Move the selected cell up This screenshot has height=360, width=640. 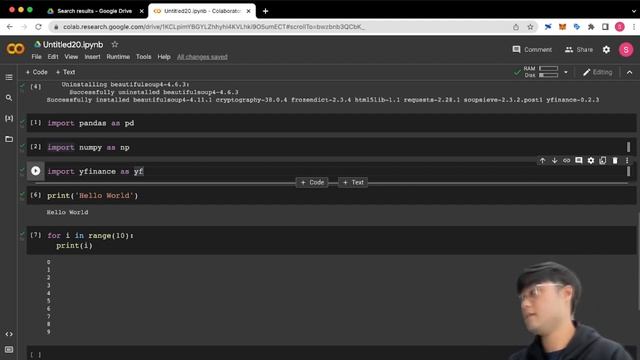(x=542, y=160)
